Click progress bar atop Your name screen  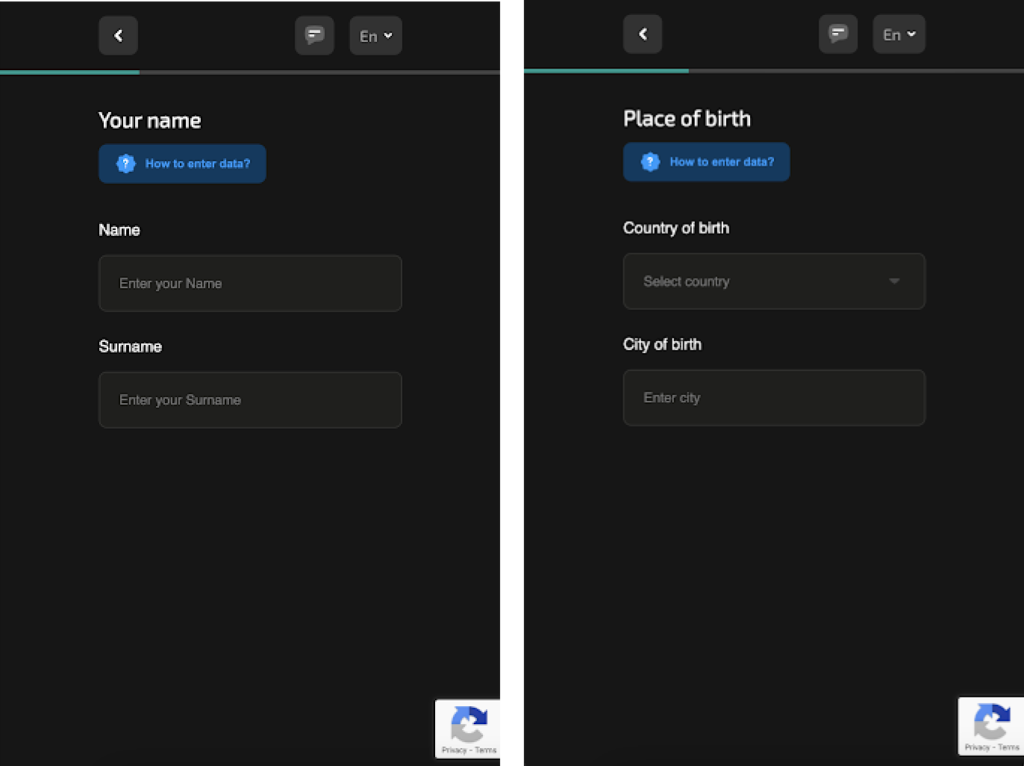250,72
